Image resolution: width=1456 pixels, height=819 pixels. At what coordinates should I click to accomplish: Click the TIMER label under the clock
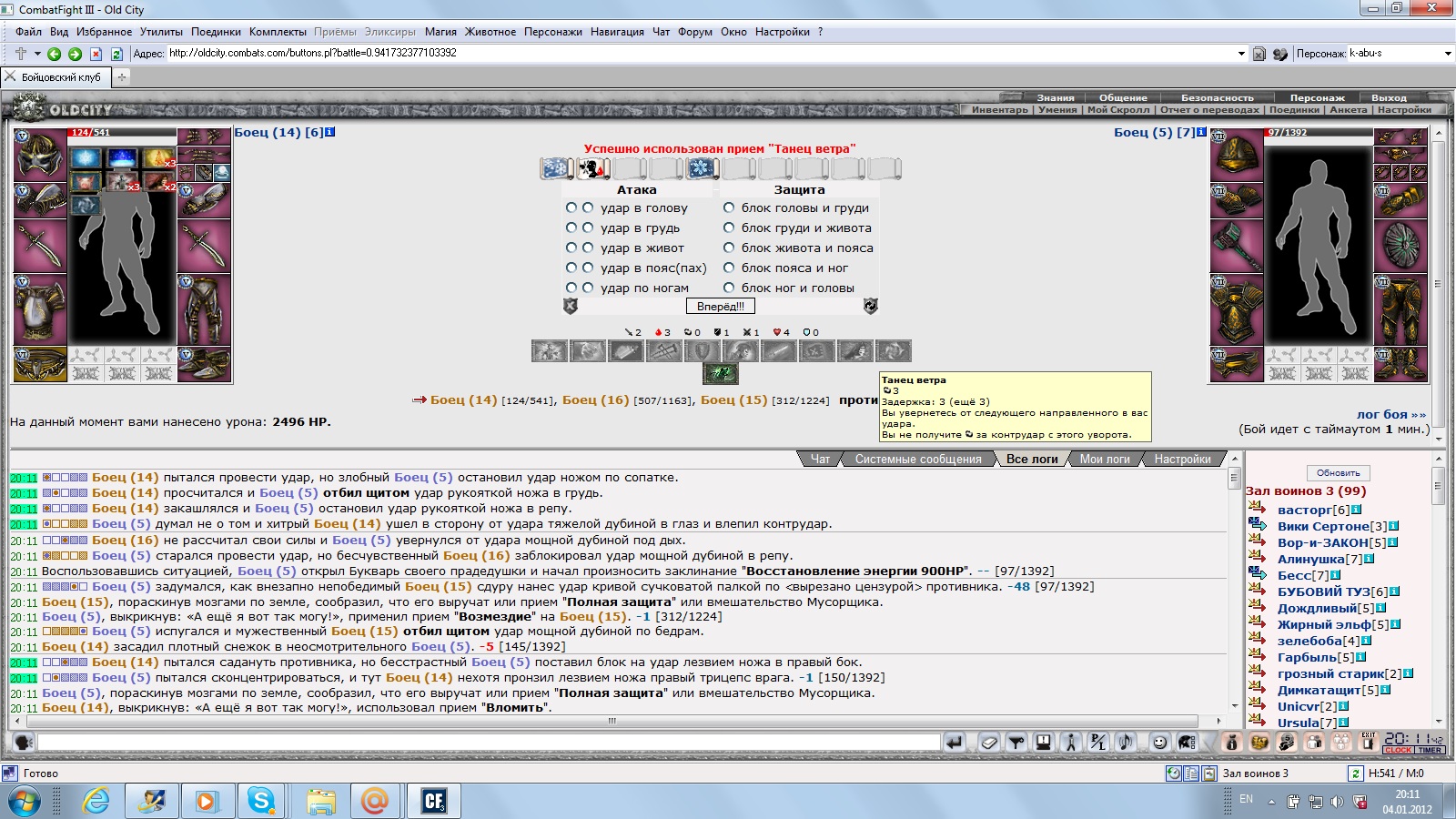point(1430,751)
